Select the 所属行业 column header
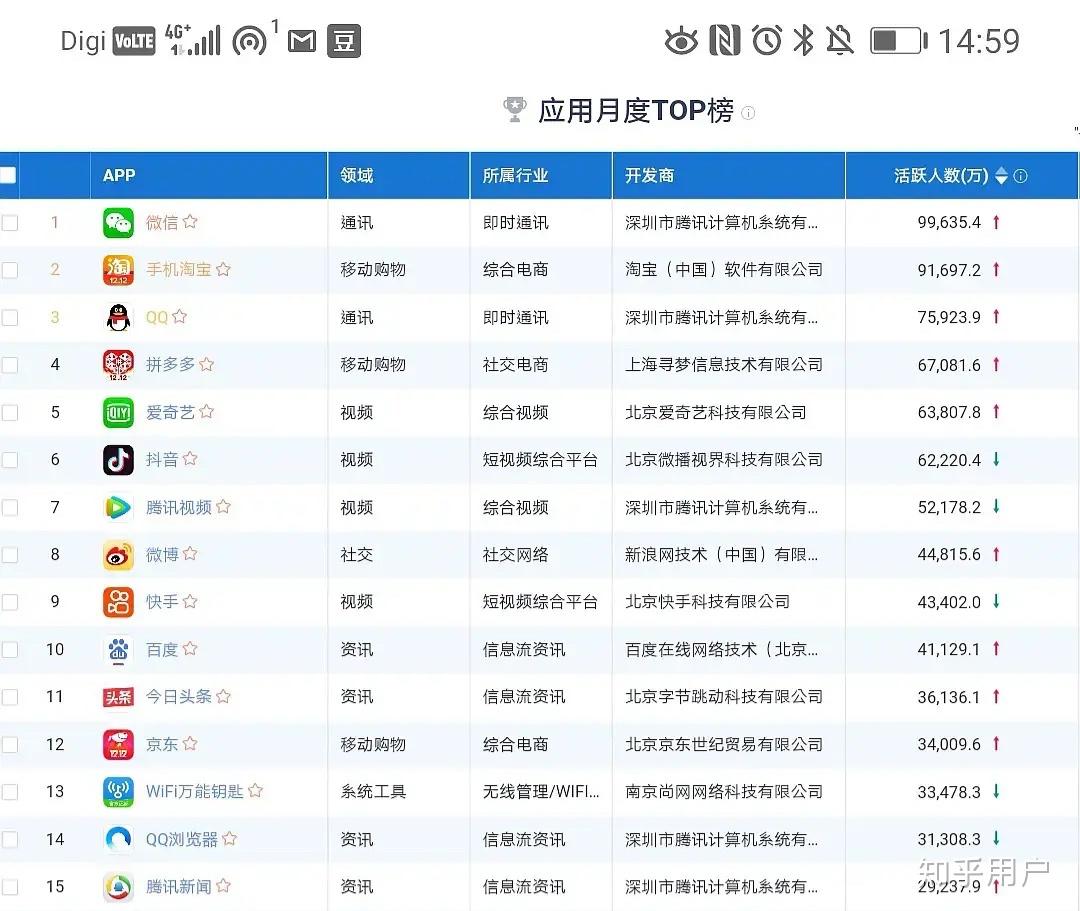1080x911 pixels. 541,176
